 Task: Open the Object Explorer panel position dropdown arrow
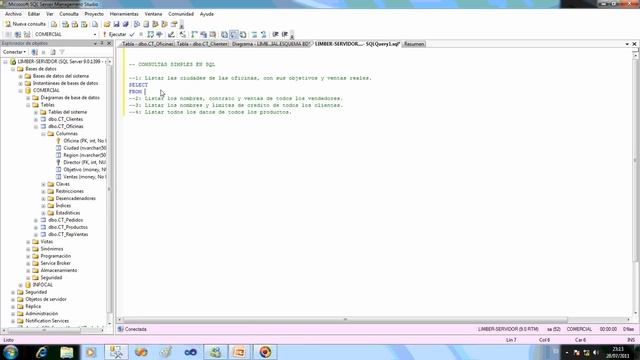(x=95, y=43)
